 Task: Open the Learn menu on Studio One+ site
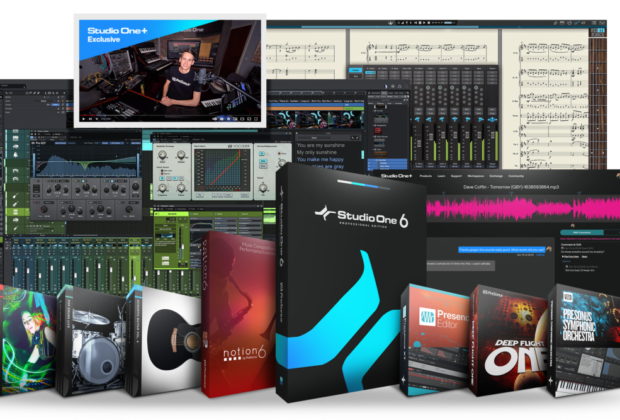441,176
